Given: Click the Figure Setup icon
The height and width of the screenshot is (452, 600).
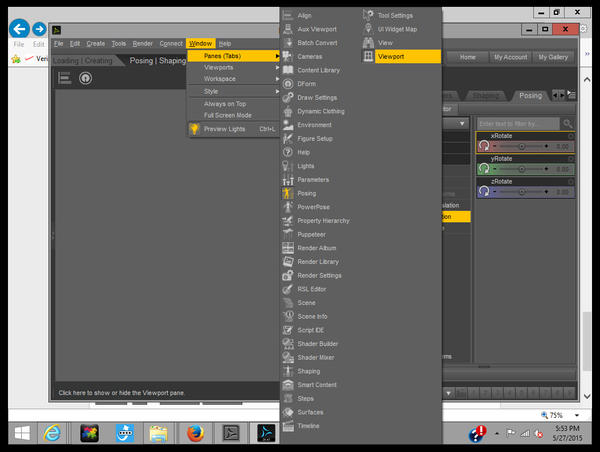Looking at the screenshot, I should 288,139.
